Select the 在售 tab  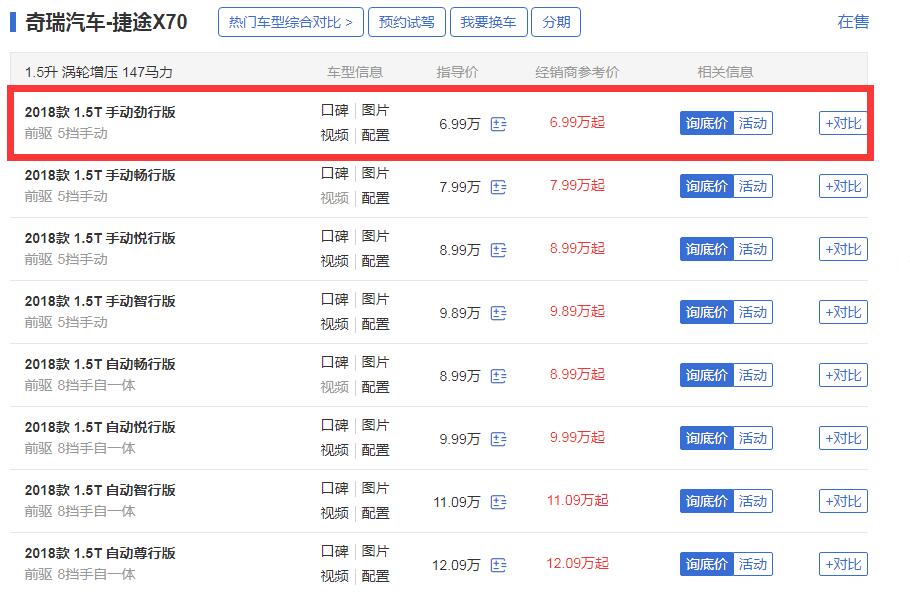(x=853, y=22)
